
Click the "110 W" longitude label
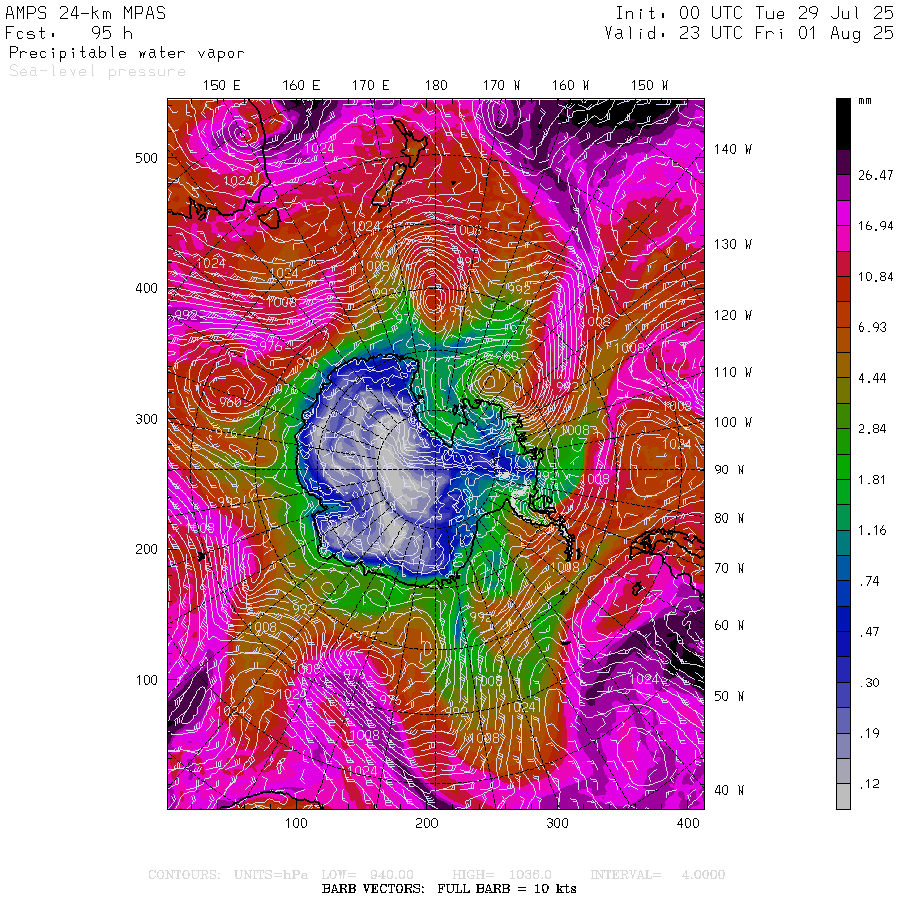733,373
